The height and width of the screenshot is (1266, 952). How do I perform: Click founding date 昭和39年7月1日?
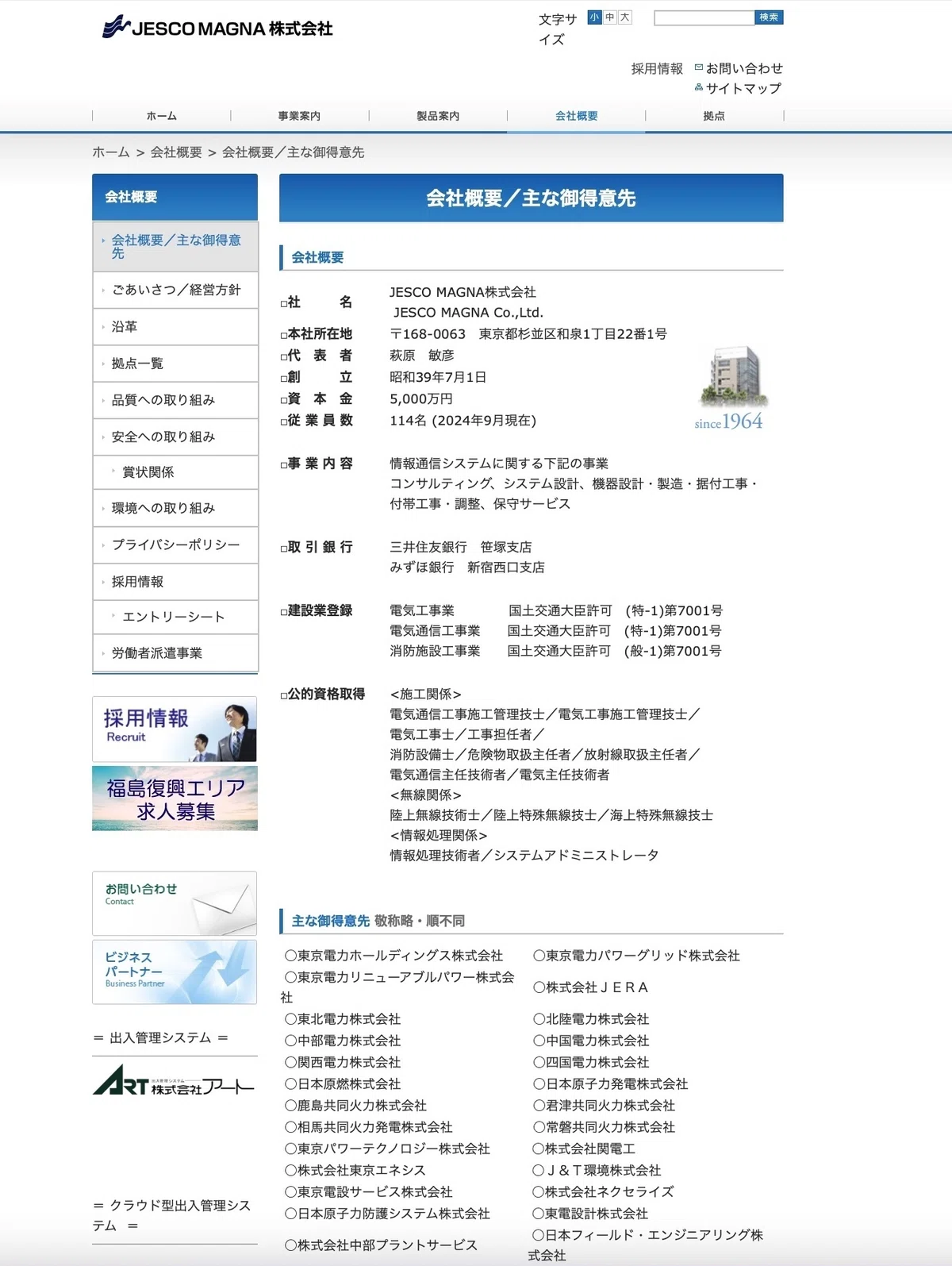[438, 377]
